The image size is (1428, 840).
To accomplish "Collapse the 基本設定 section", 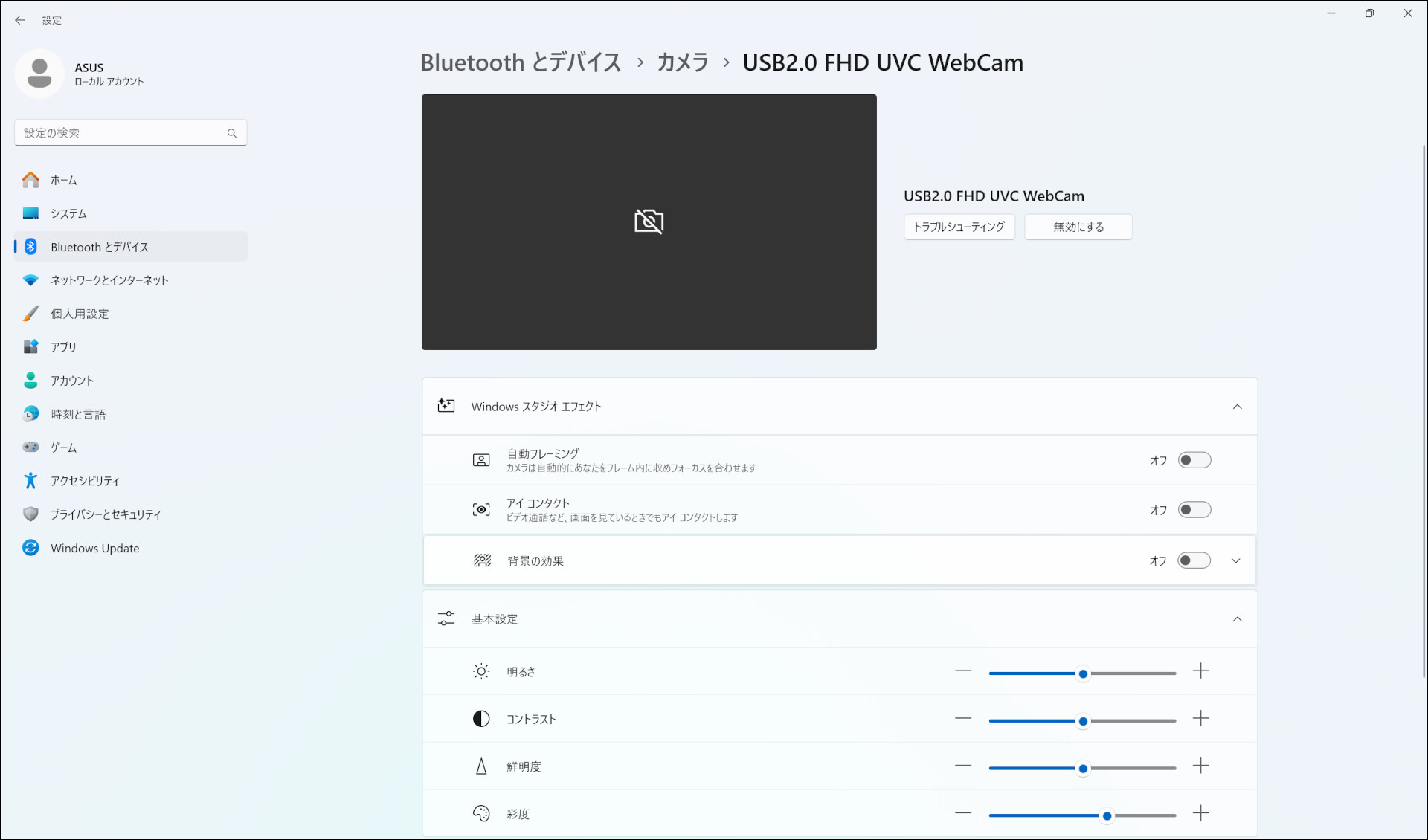I will [1238, 618].
